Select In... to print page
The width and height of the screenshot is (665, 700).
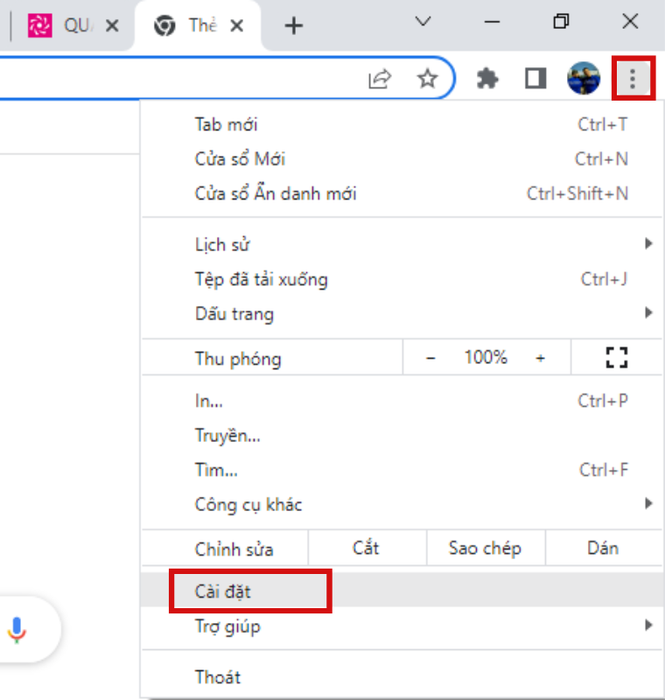[x=402, y=401]
